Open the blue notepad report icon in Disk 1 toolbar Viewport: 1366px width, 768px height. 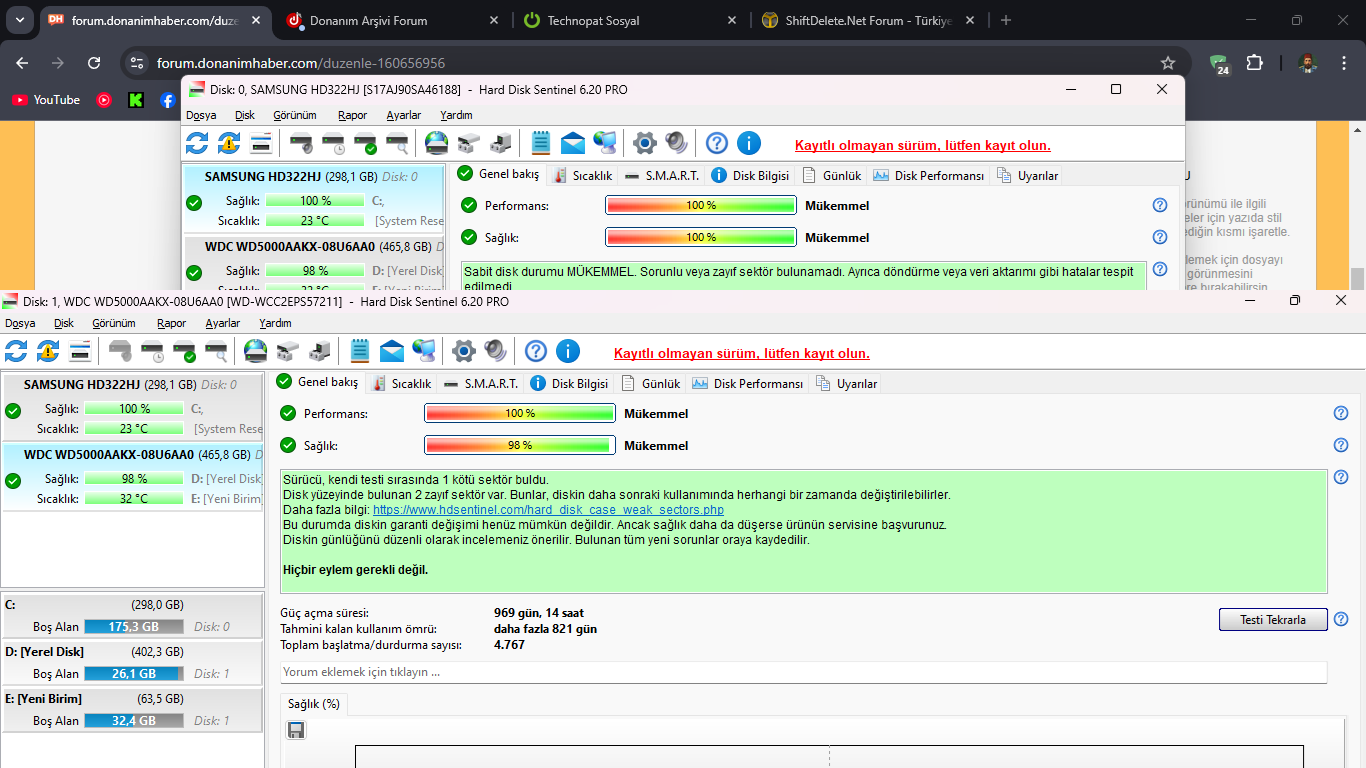360,351
